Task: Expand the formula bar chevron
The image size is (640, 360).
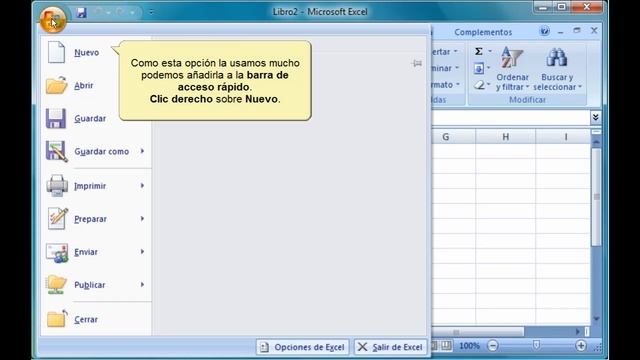Action: [595, 118]
